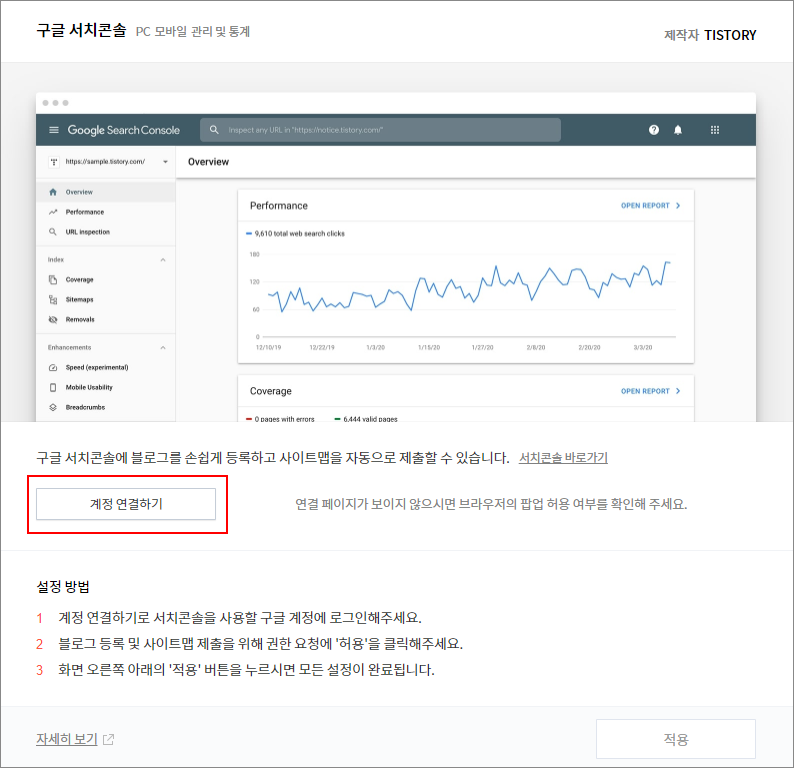Open the Google apps grid icon
Screen dimensions: 794x768
click(x=714, y=130)
